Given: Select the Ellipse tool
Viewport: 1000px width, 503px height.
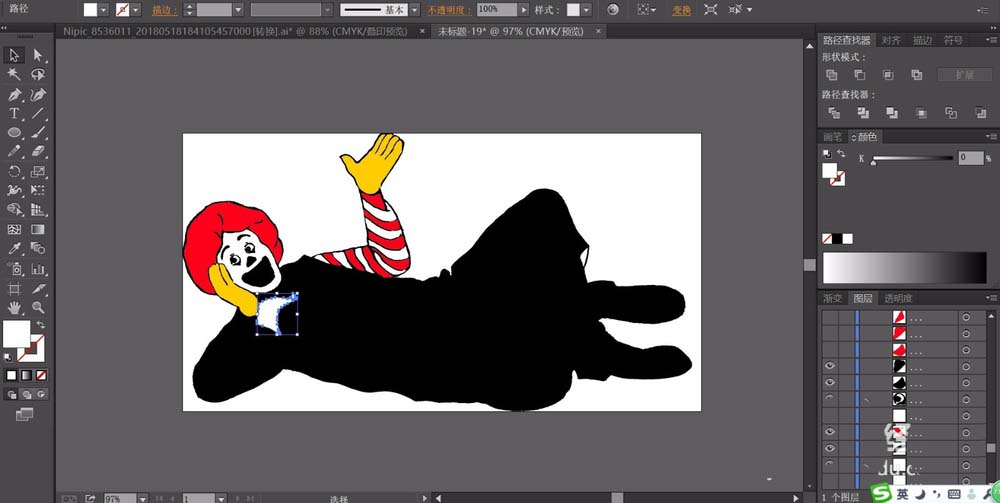Looking at the screenshot, I should coord(15,132).
